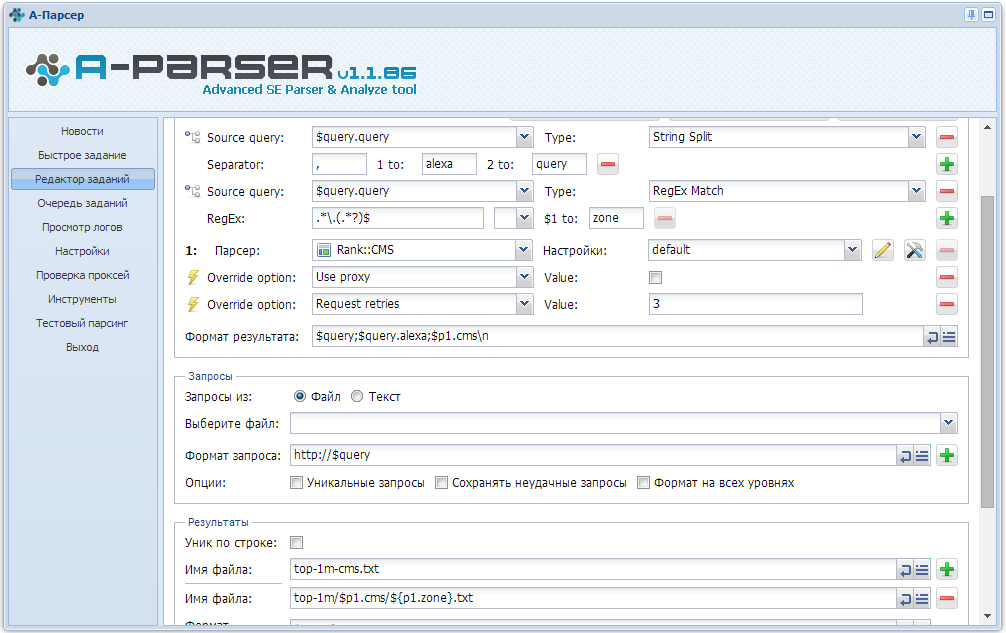Expand the first Source query $query.query dropdown
1006x633 pixels.
[524, 137]
